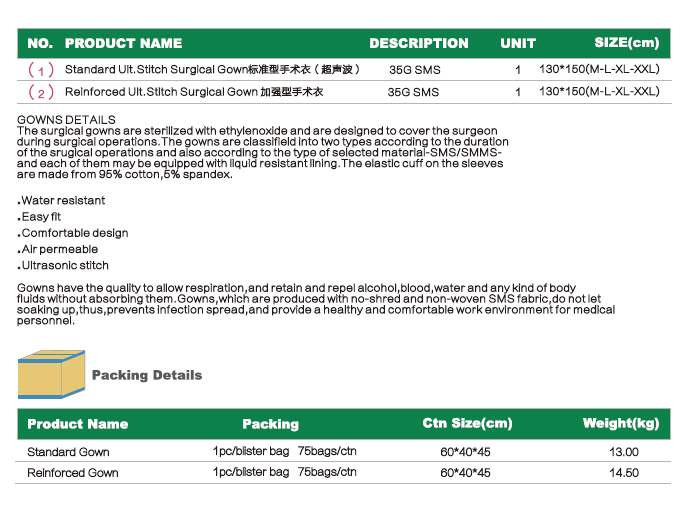Select Standard Ult.Stitch Surgical Gown row text
The height and width of the screenshot is (507, 683).
212,70
